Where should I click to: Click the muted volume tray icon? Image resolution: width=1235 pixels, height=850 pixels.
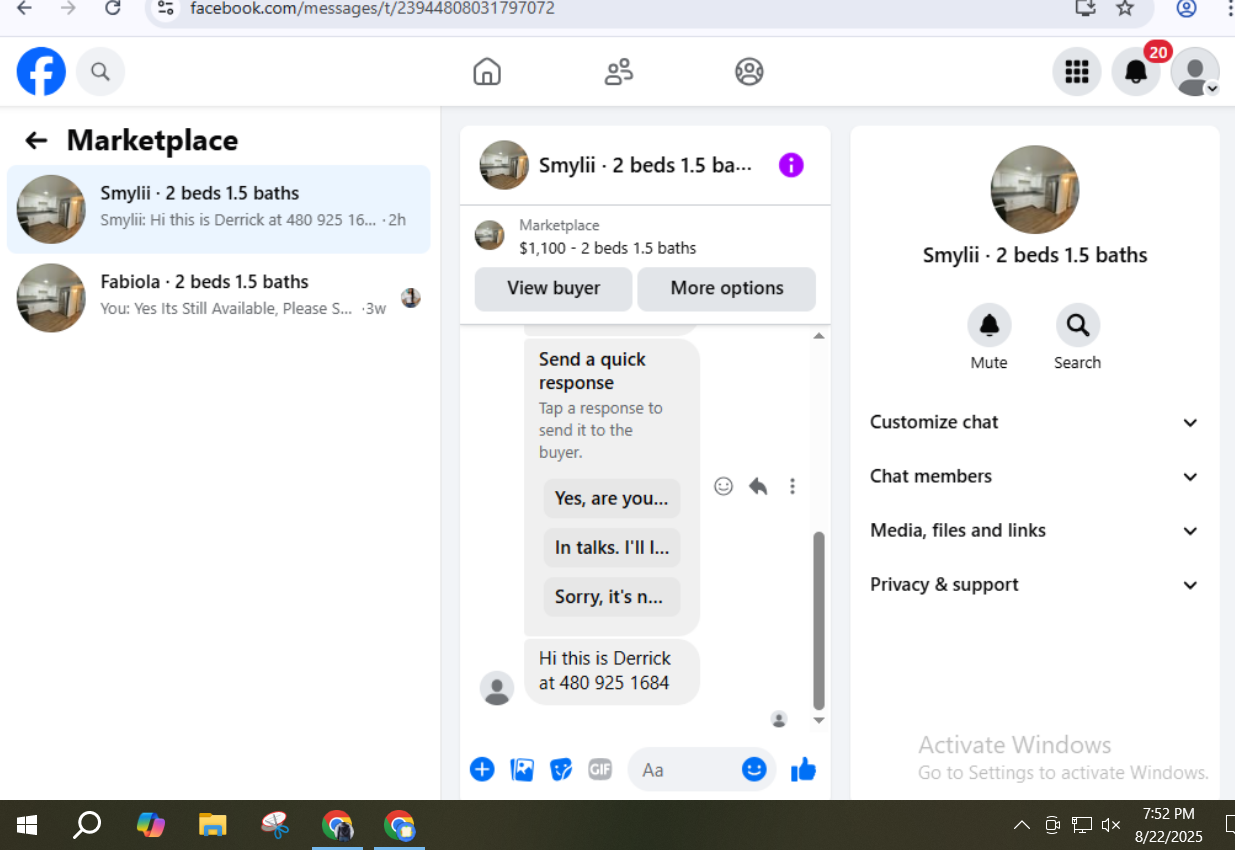click(1110, 825)
